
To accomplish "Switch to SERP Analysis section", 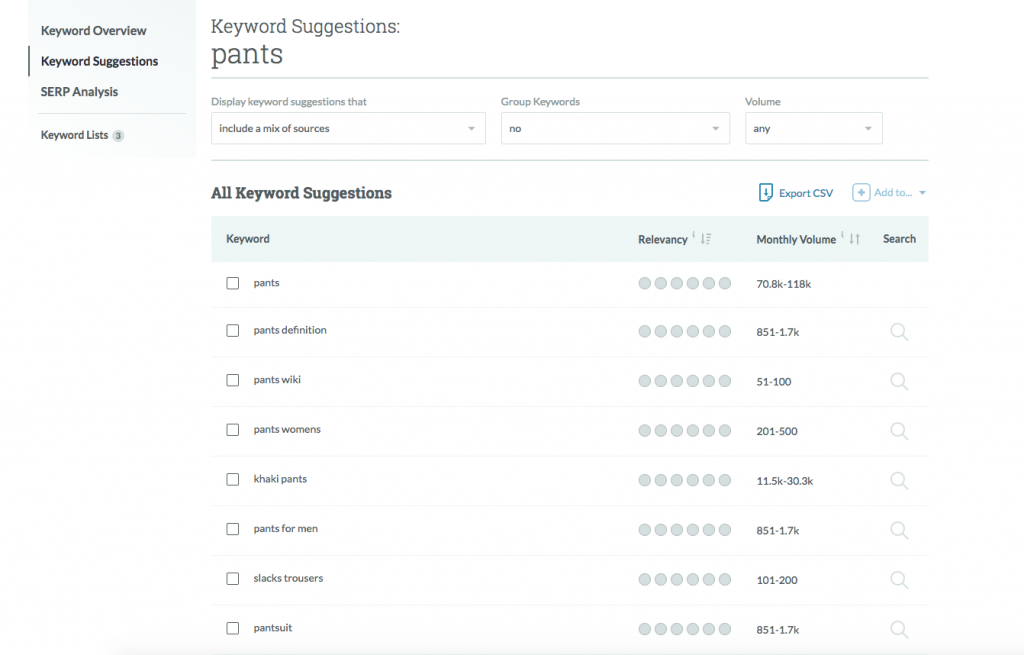I will (x=79, y=91).
